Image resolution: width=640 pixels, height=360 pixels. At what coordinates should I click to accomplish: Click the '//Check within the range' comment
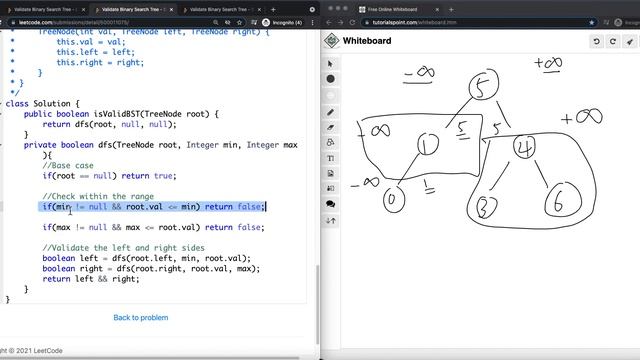[x=98, y=196]
